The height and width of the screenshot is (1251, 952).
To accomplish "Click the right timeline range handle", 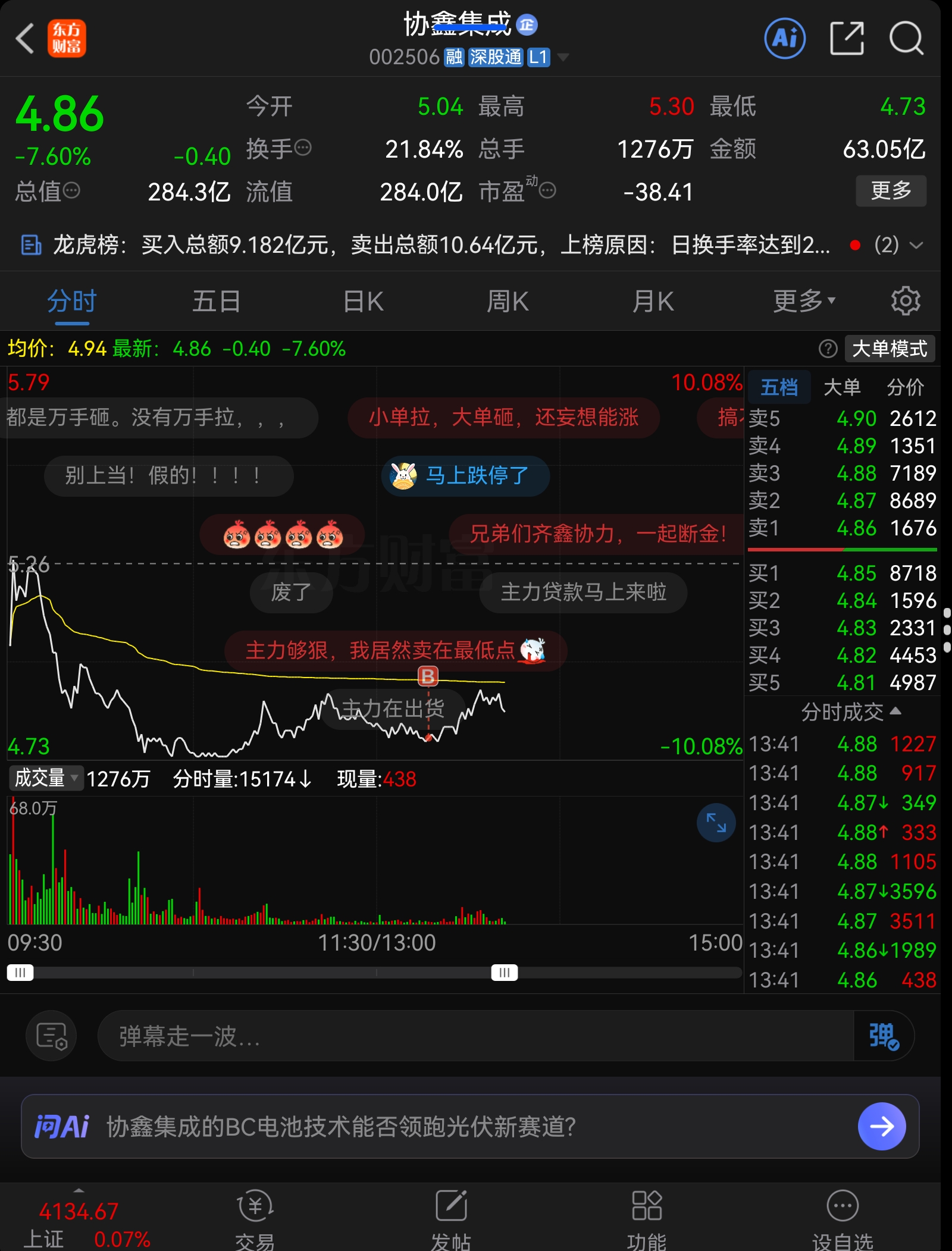I will coord(505,973).
